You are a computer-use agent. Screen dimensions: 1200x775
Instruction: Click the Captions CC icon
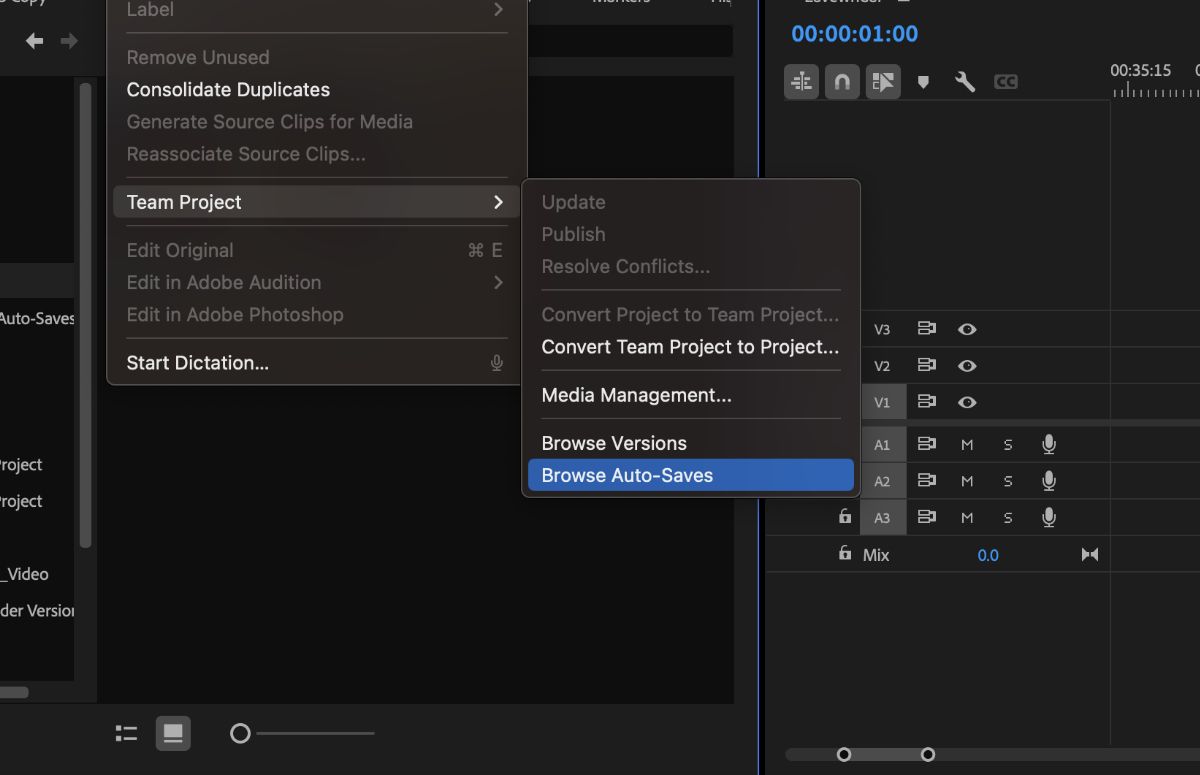(1006, 82)
